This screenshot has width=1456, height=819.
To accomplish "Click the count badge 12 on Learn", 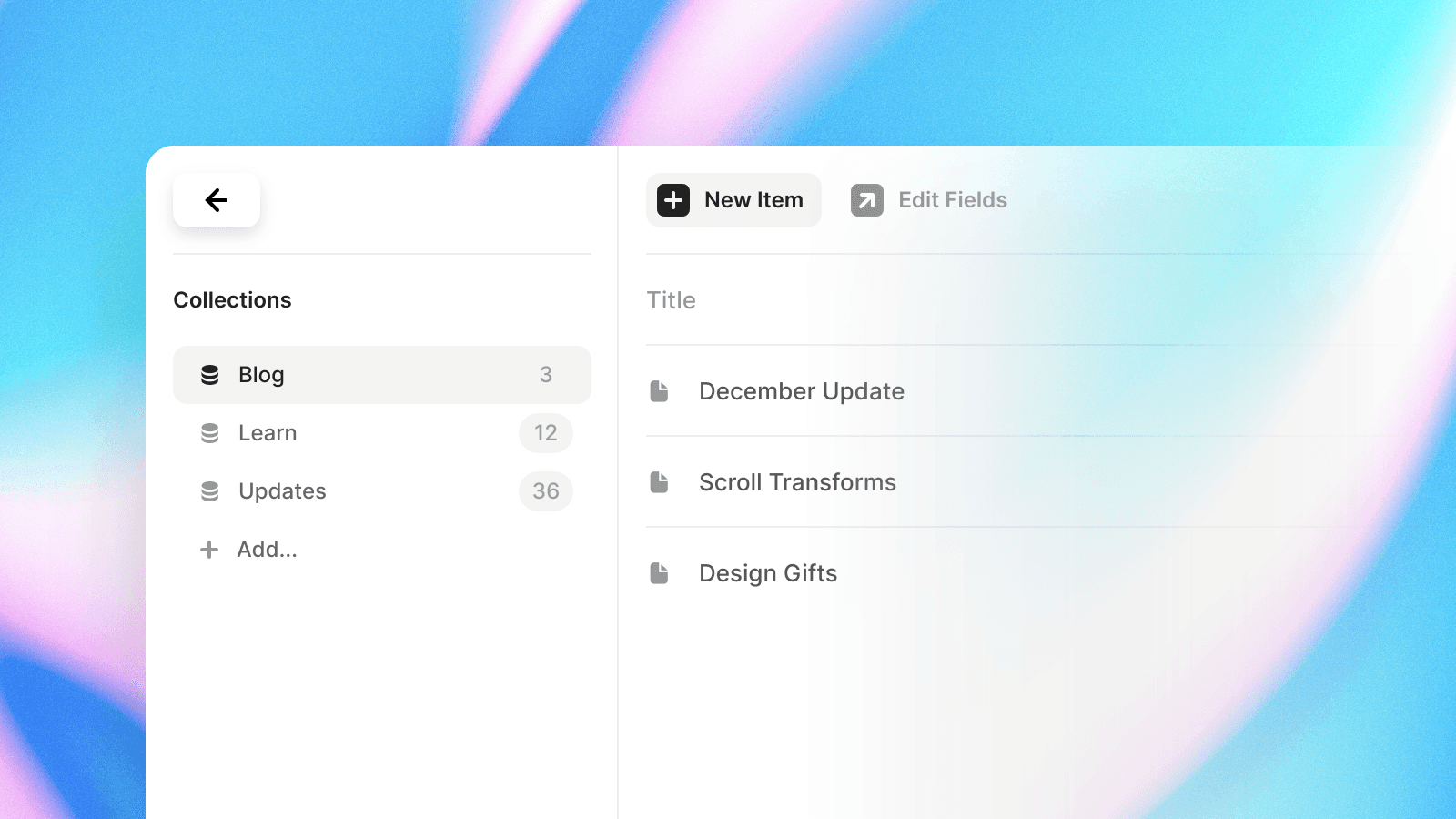I will click(x=546, y=433).
